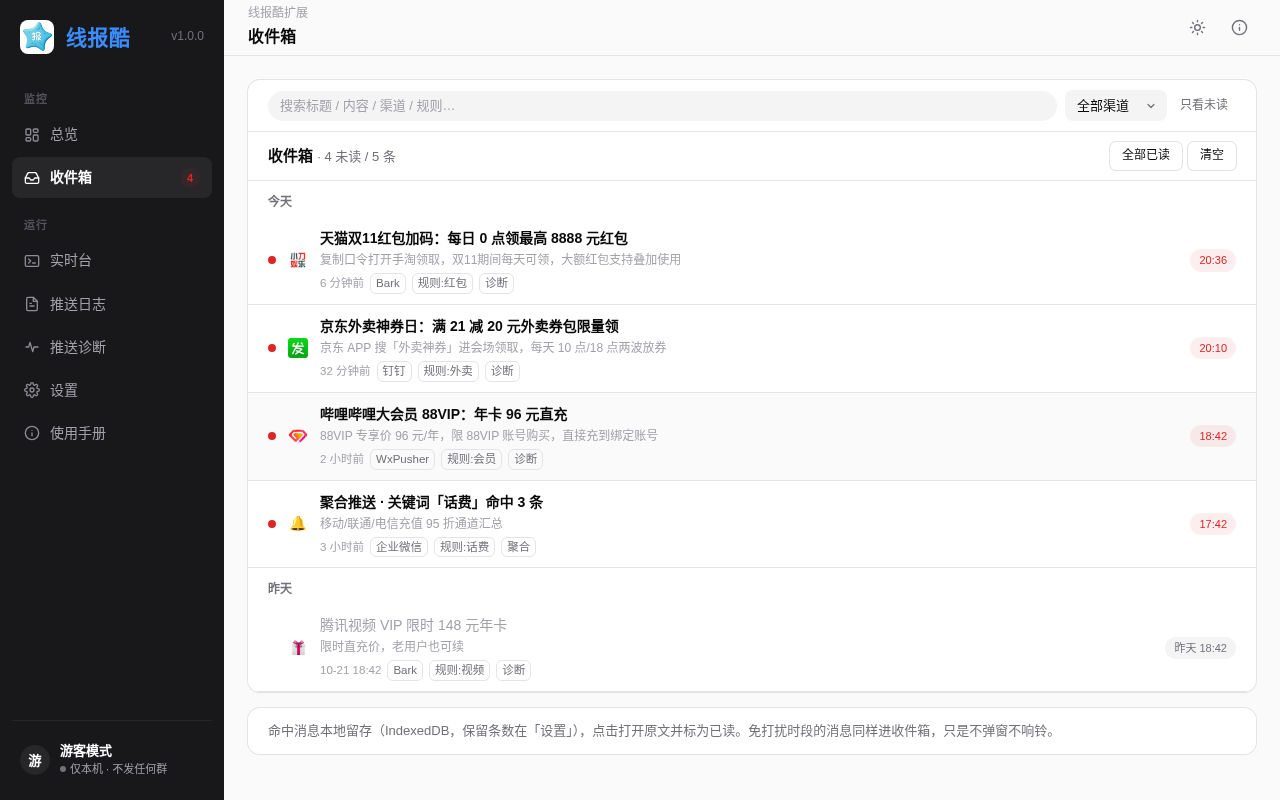This screenshot has width=1280, height=800.
Task: Click the 推送日志 document icon
Action: pyautogui.click(x=32, y=304)
